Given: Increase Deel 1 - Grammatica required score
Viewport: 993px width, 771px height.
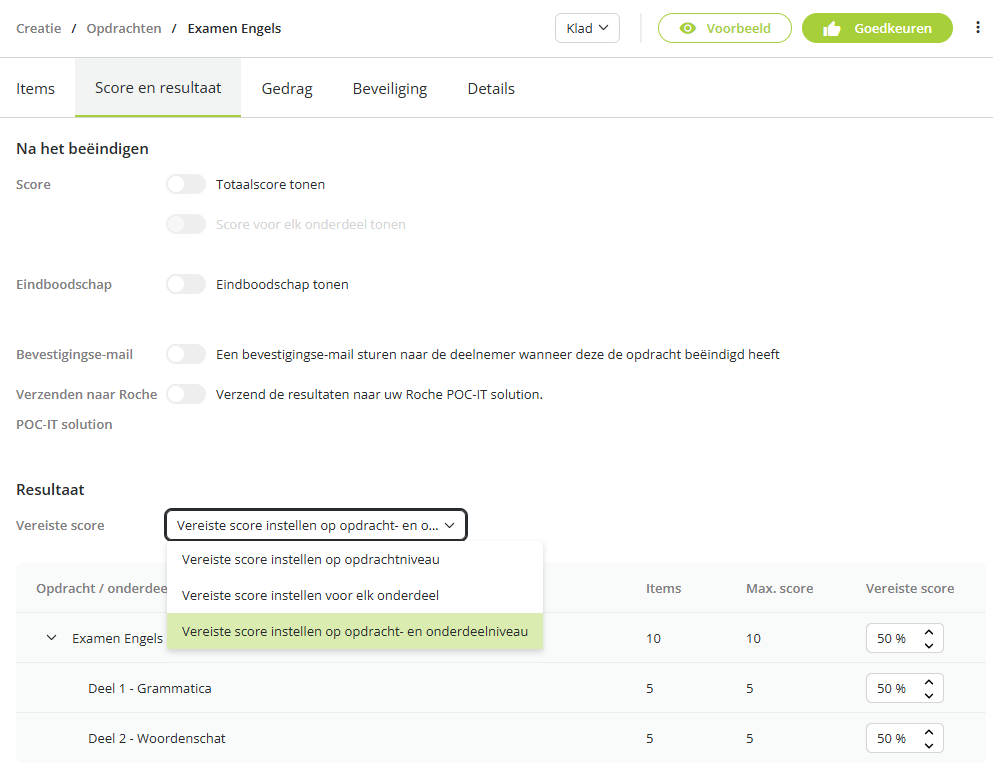Looking at the screenshot, I should point(929,682).
